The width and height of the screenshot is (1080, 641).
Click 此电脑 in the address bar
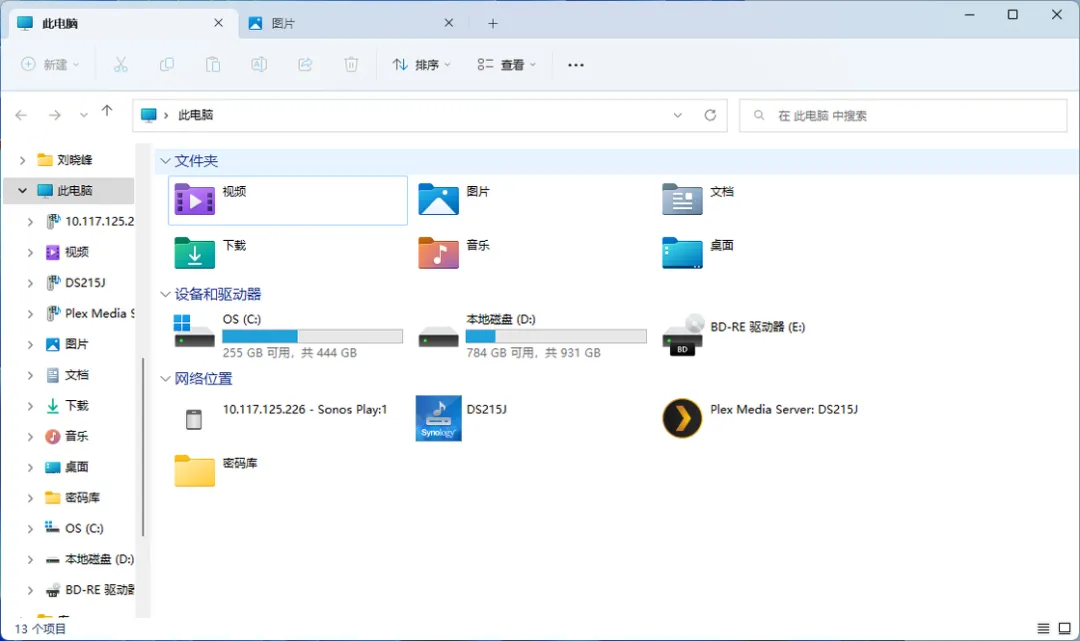click(x=196, y=115)
